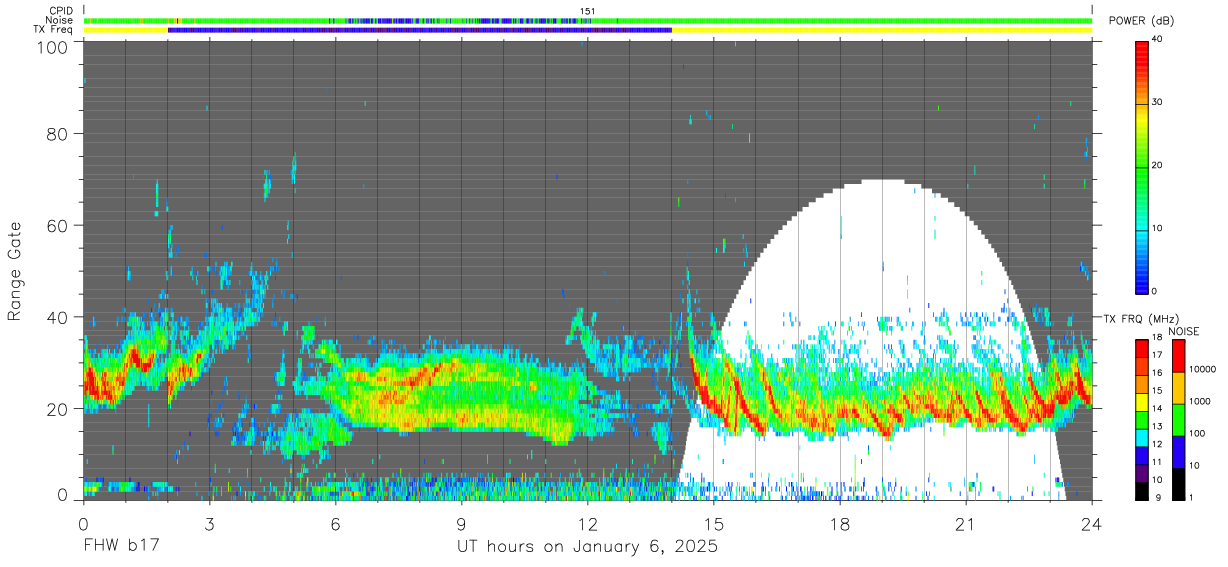Viewport: 1228px width, 567px height.
Task: Click the yellow 14-15 MHz TX FRQ swatch
Action: pyautogui.click(x=1142, y=401)
